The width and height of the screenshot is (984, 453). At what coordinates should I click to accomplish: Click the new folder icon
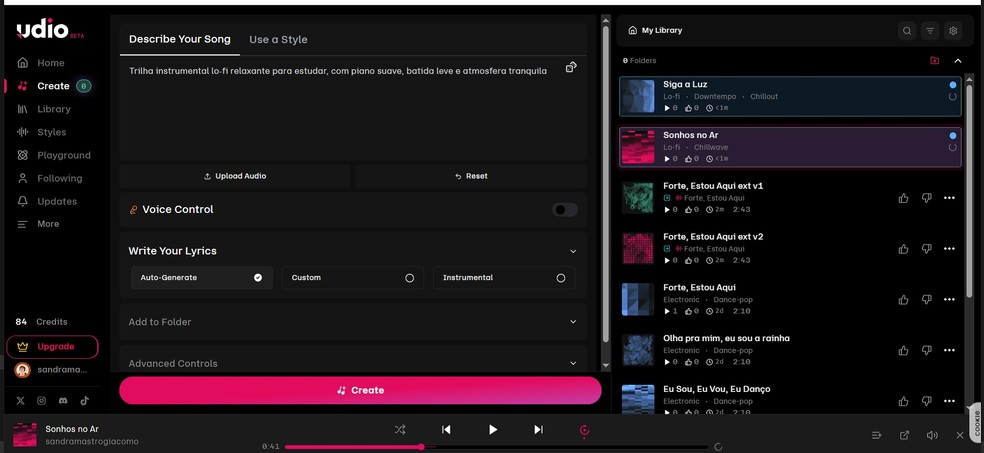click(935, 61)
